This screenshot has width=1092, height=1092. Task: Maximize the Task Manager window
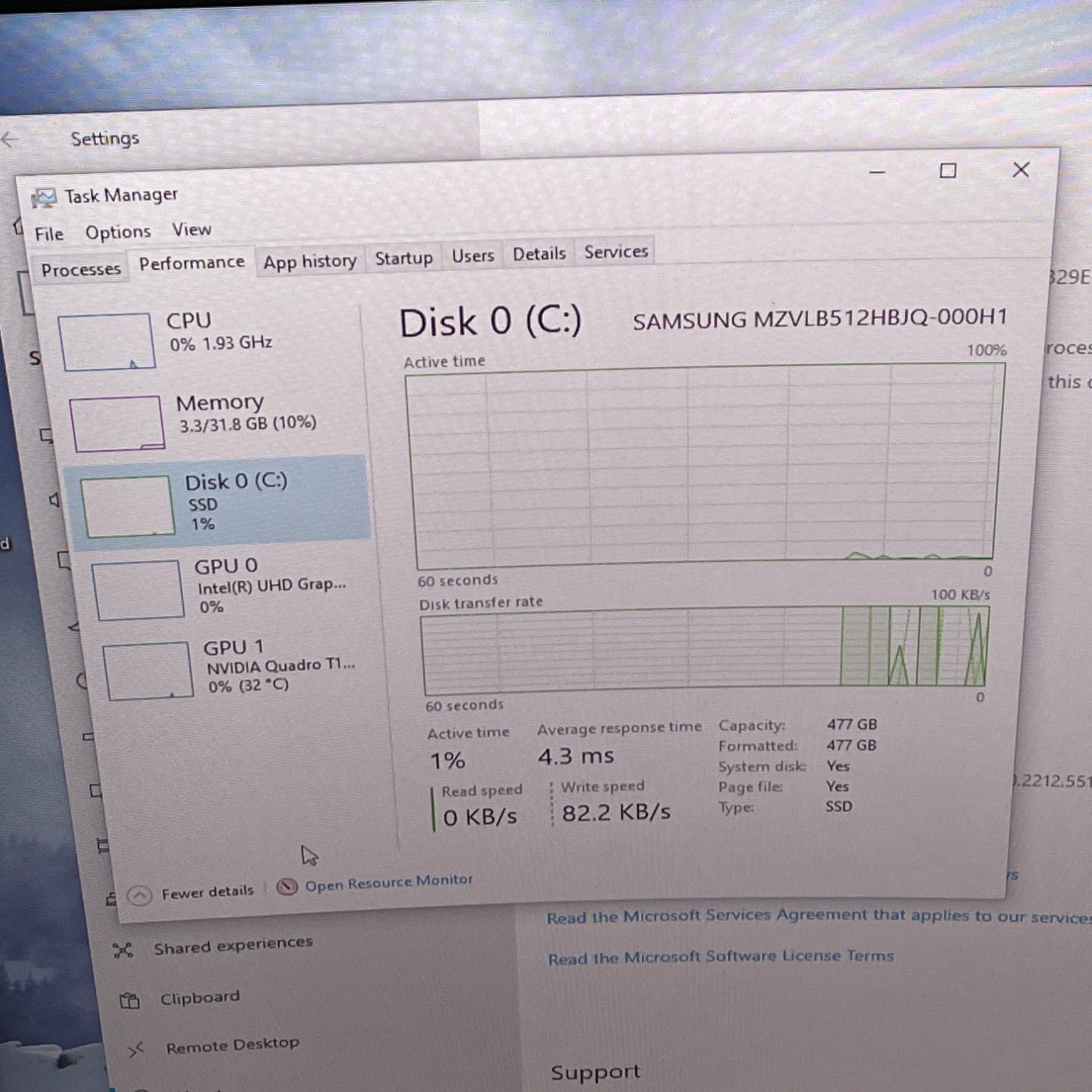tap(948, 171)
